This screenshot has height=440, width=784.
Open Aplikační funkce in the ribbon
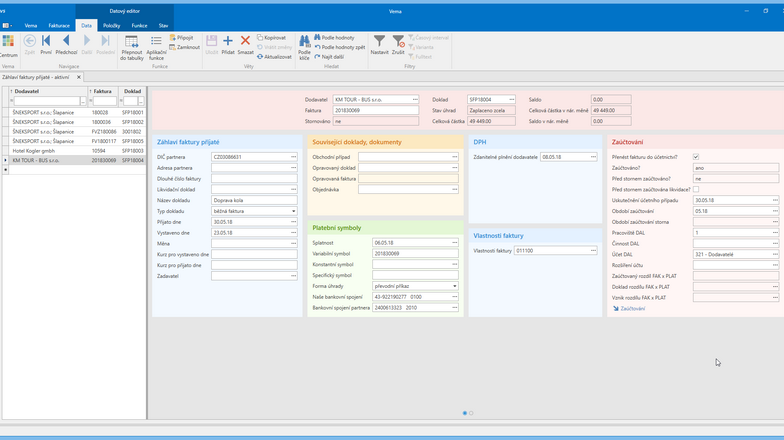click(x=156, y=47)
